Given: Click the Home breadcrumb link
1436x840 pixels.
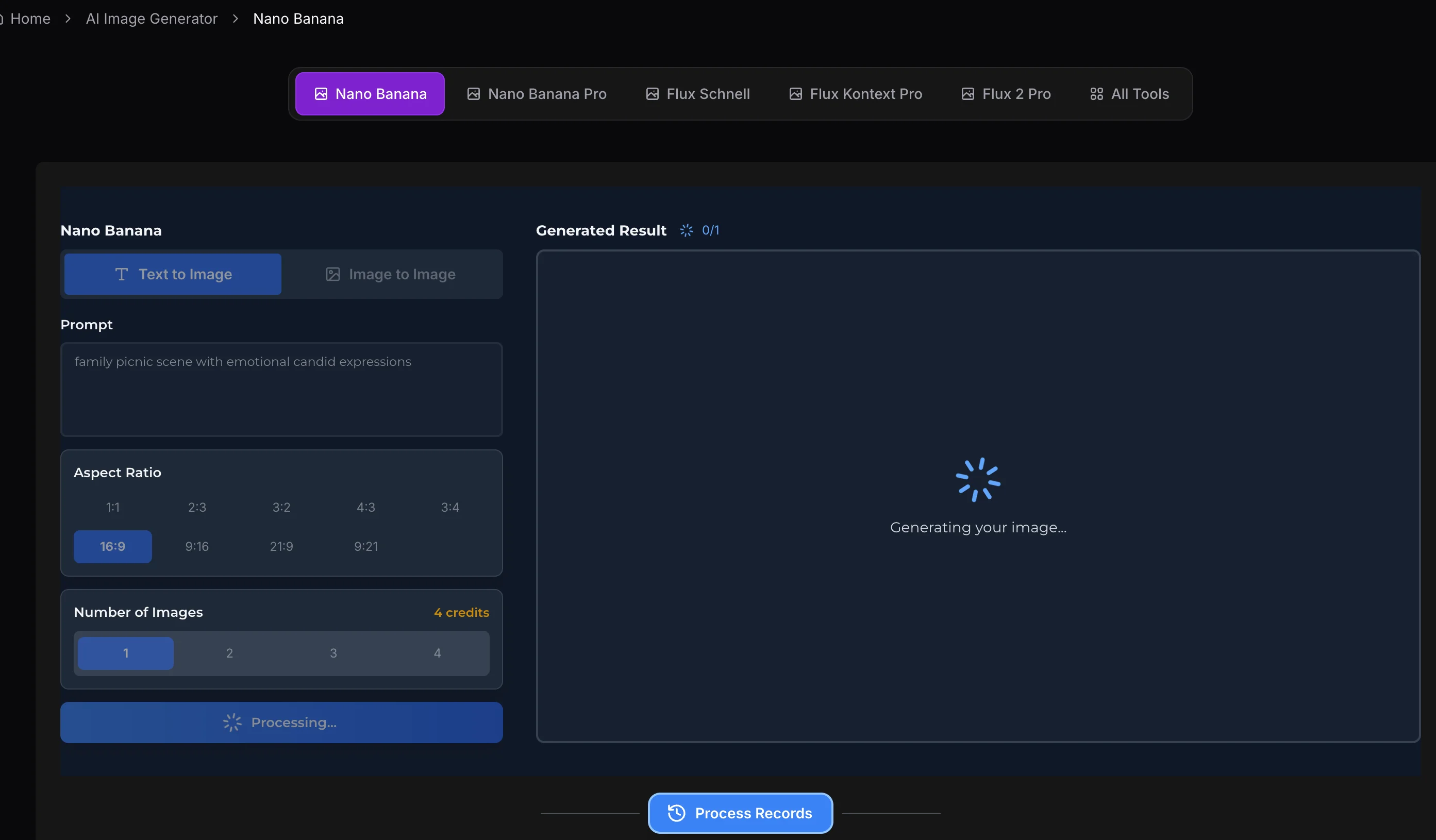Looking at the screenshot, I should (30, 19).
